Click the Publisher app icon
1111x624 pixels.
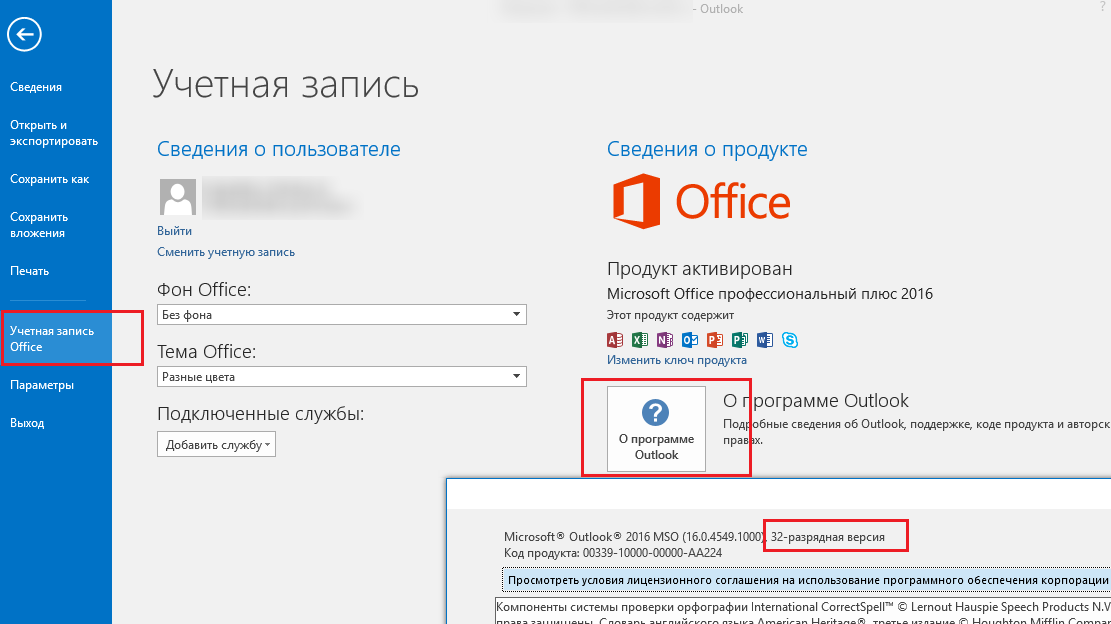pyautogui.click(x=740, y=340)
